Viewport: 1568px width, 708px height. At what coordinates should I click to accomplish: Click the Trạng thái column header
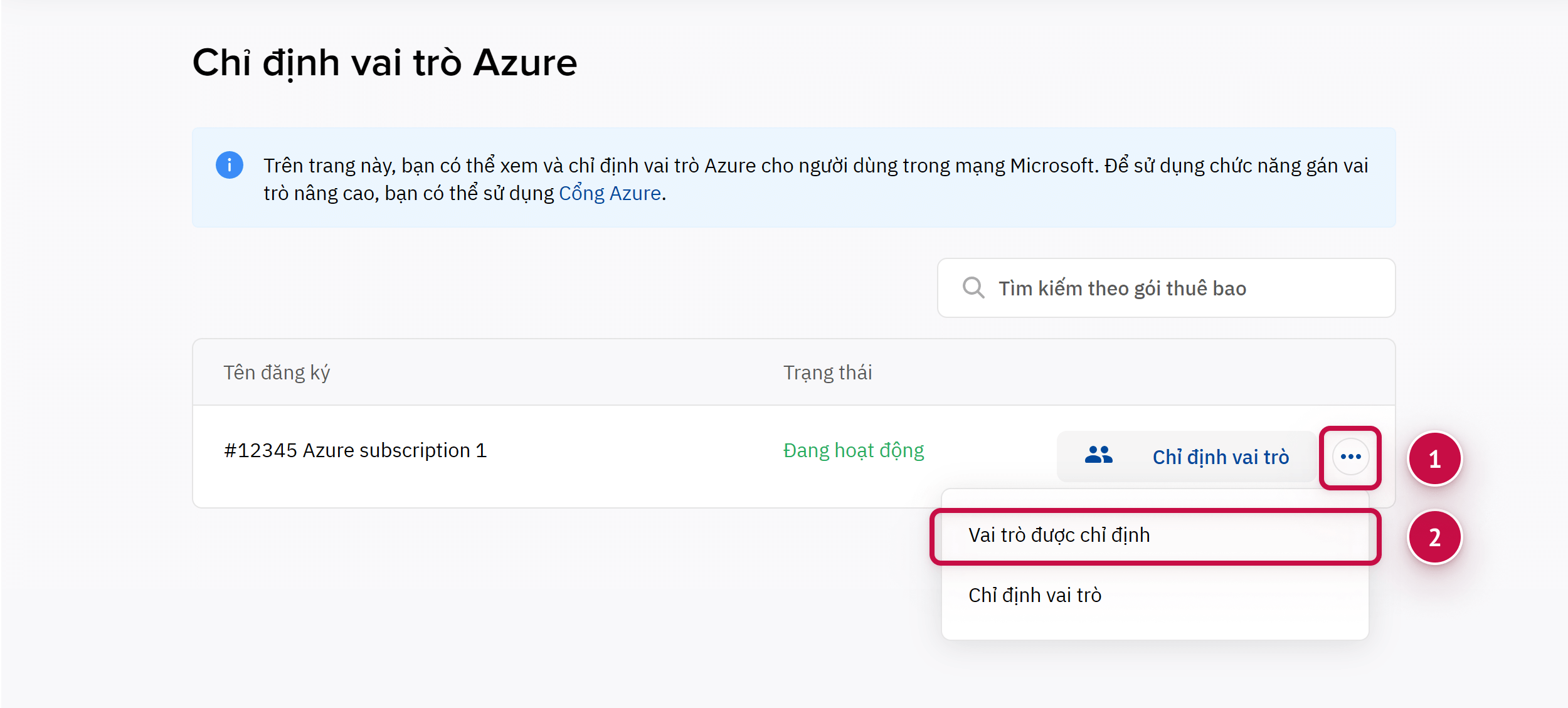click(x=827, y=372)
